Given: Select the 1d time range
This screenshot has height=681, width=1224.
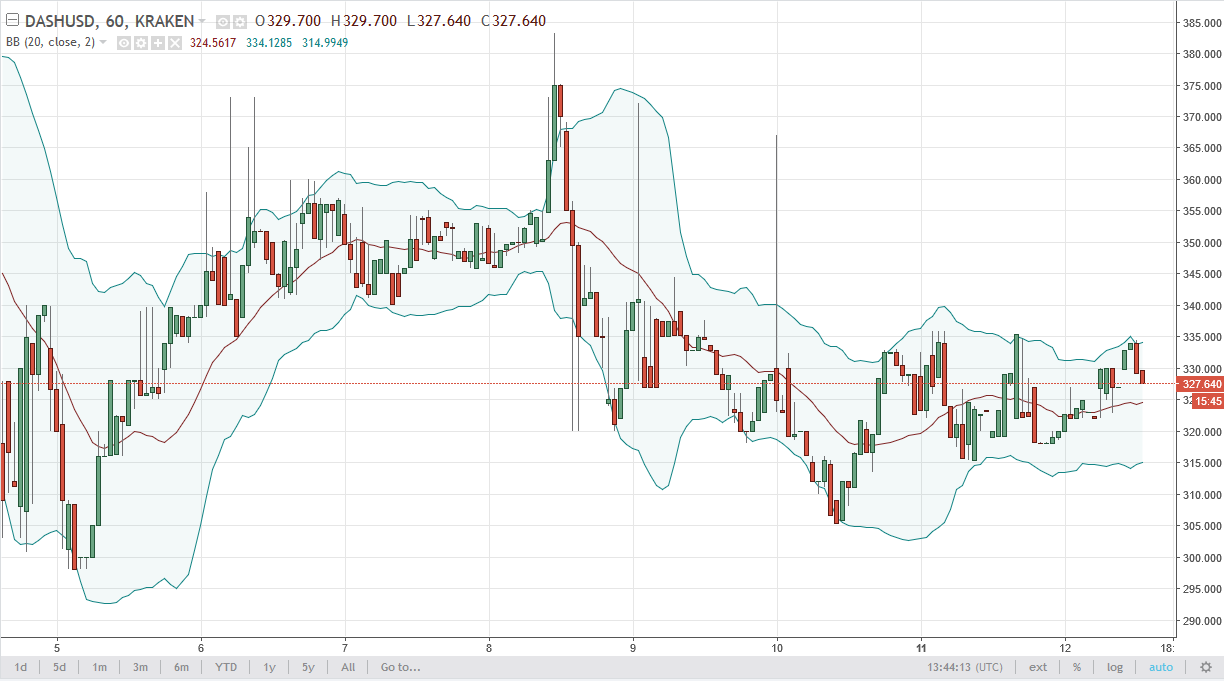Looking at the screenshot, I should (20, 667).
